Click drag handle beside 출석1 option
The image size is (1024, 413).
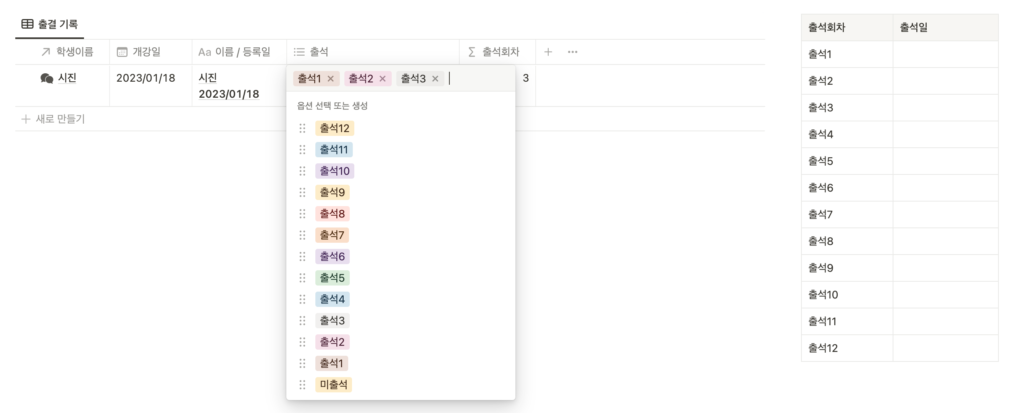(x=302, y=363)
